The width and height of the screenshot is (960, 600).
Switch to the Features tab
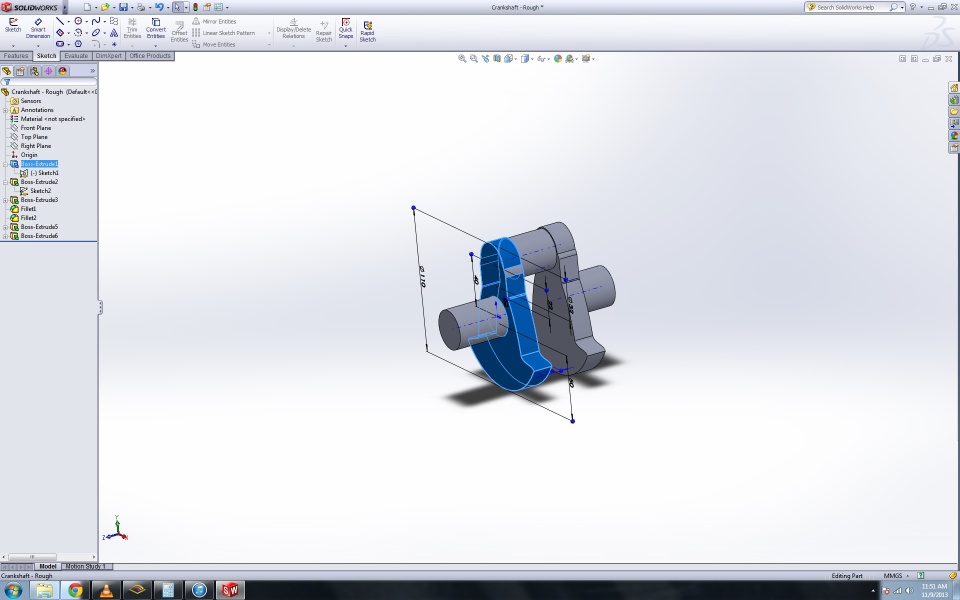(16, 56)
